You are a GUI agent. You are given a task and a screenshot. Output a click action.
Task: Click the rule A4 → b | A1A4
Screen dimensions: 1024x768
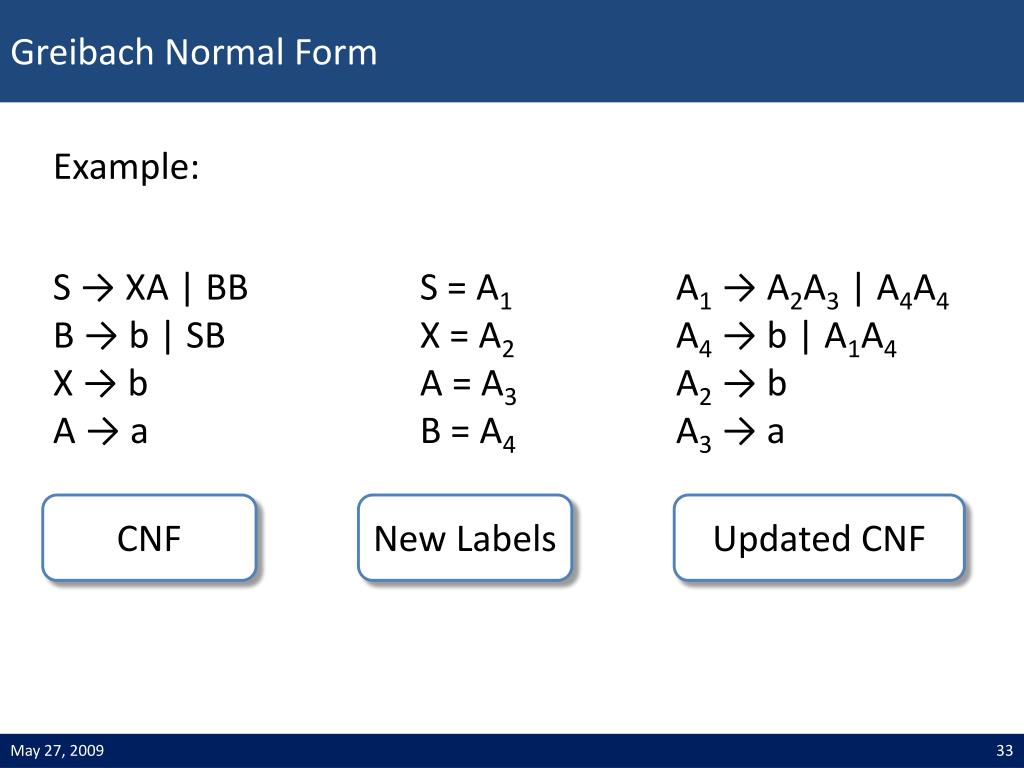[787, 339]
